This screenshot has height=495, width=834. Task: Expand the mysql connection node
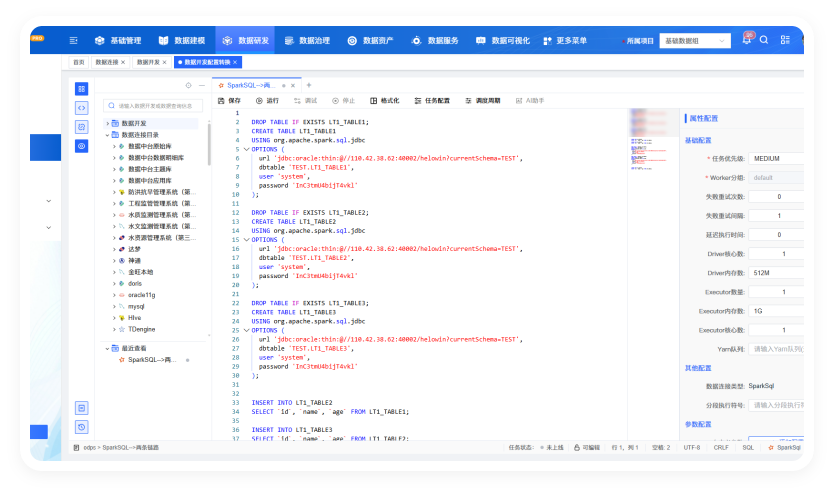point(114,307)
